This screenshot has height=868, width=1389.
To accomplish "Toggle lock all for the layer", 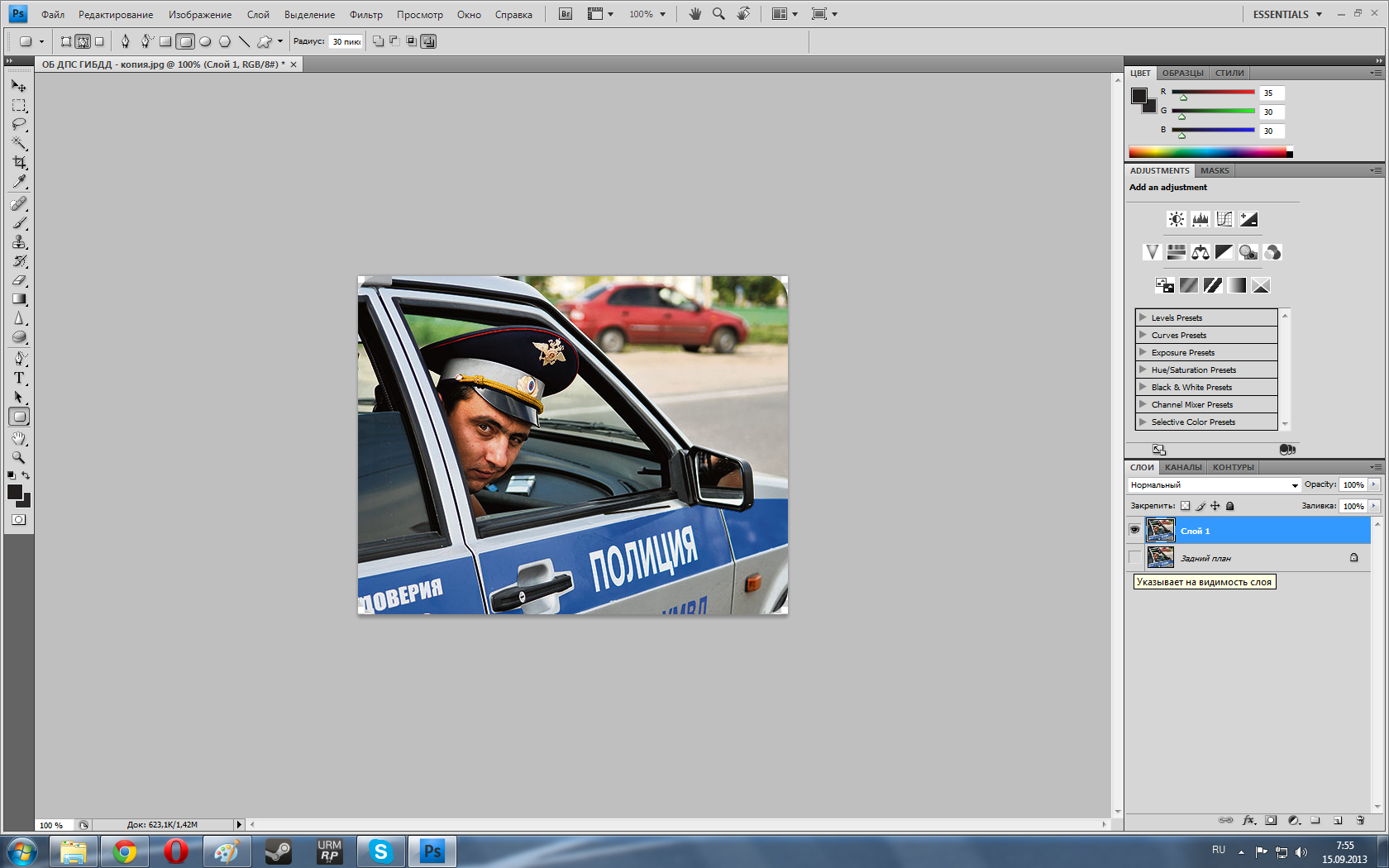I will click(x=1229, y=506).
